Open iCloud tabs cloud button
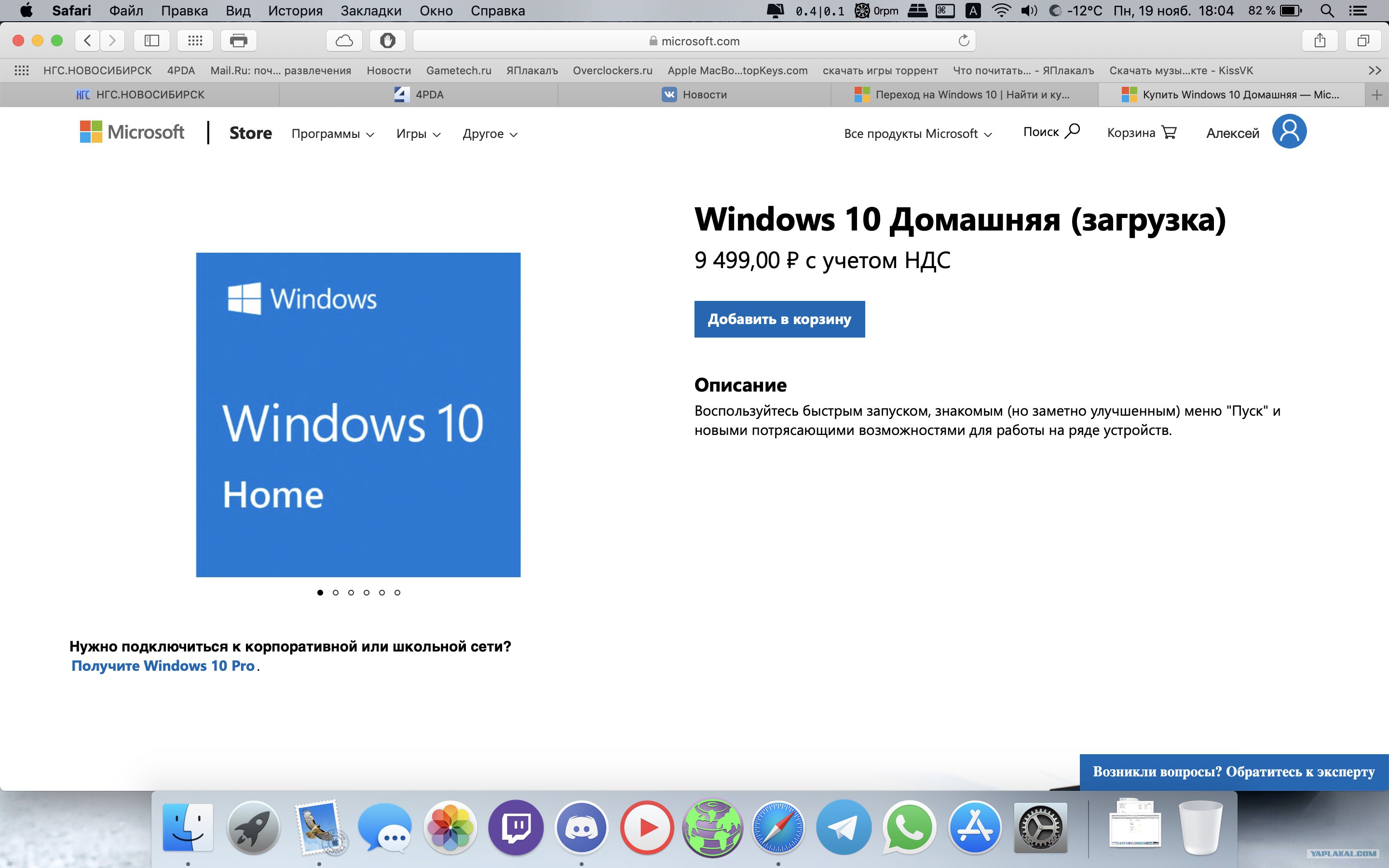1389x868 pixels. point(344,41)
